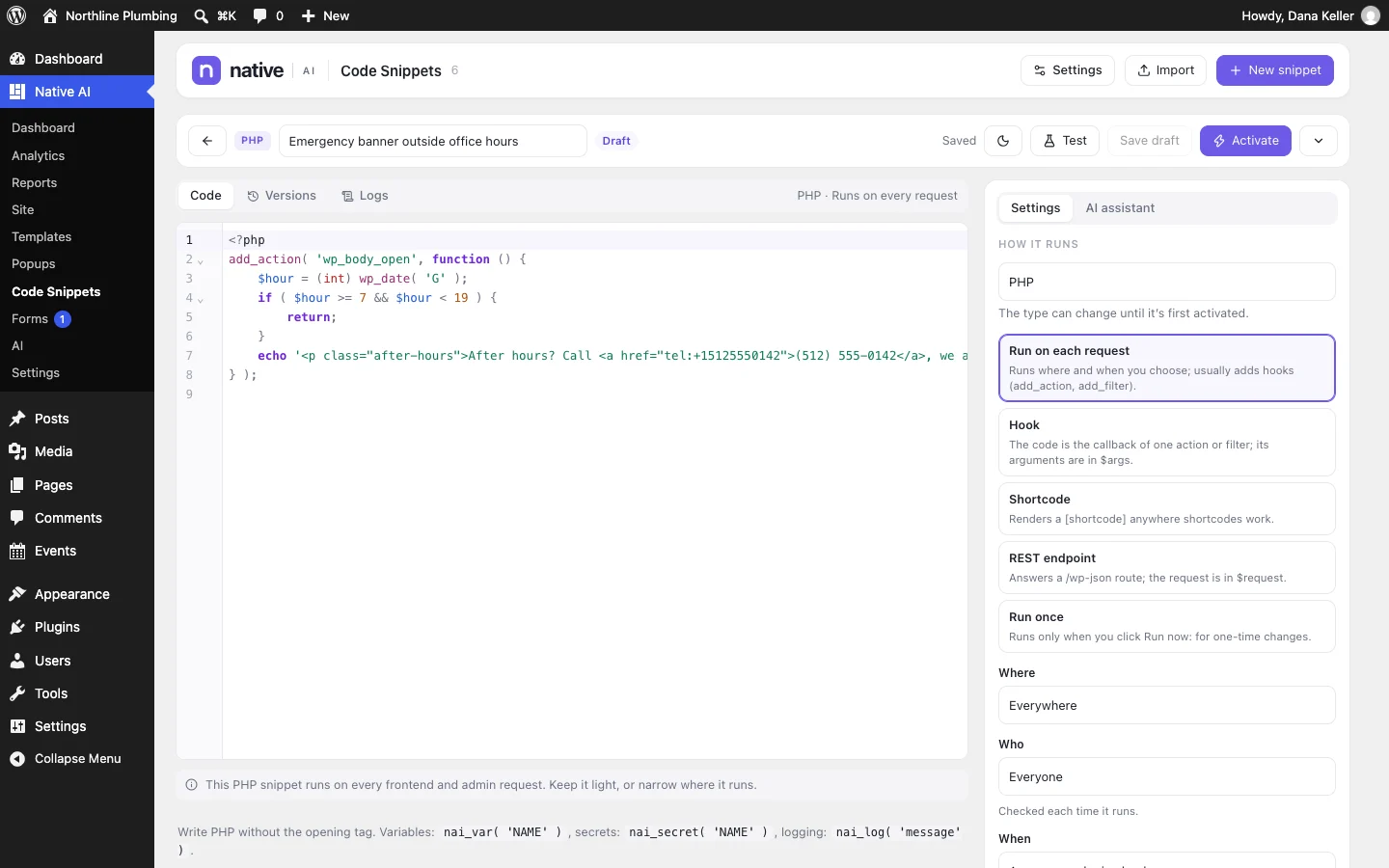Viewport: 1389px width, 868px height.
Task: Select Run on each request option
Action: [x=1167, y=367]
